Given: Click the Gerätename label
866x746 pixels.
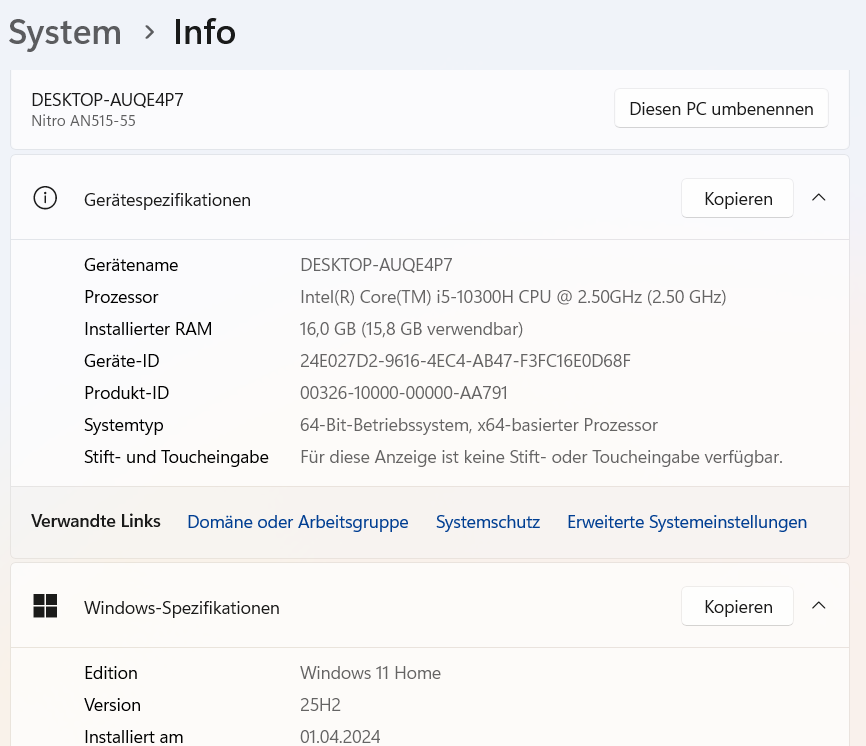Looking at the screenshot, I should pos(131,265).
